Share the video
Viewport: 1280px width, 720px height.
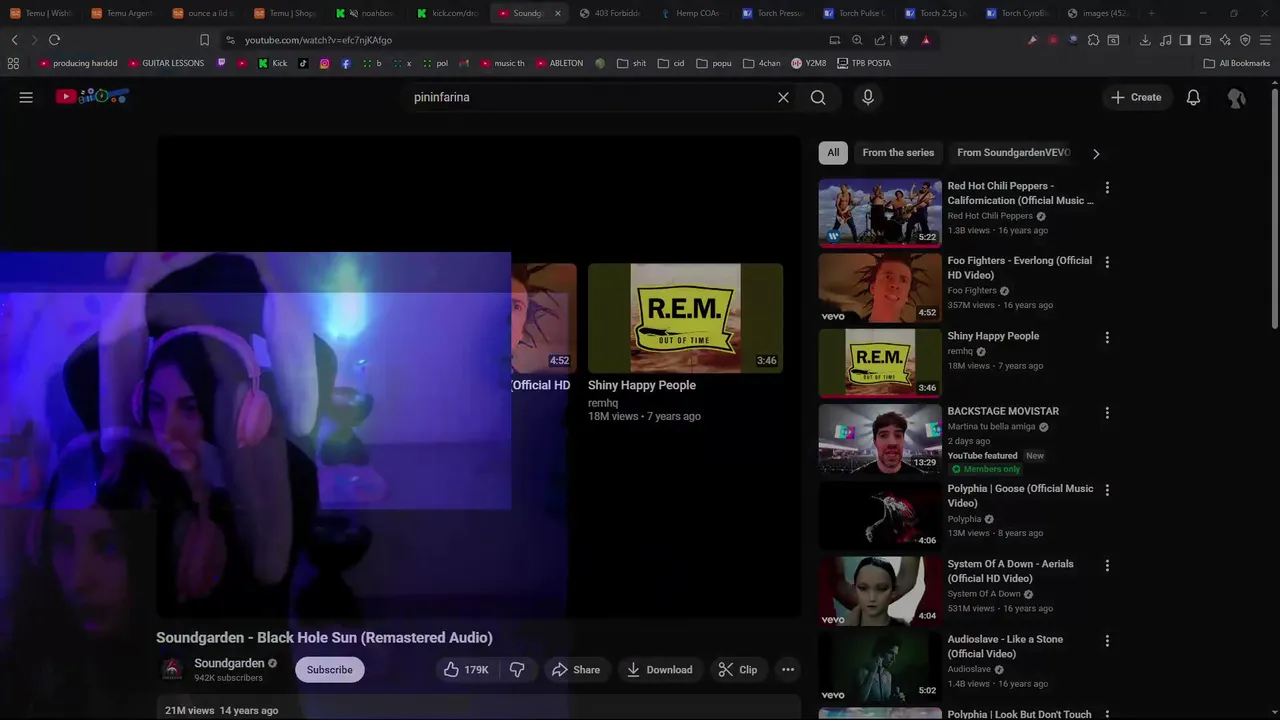click(576, 670)
